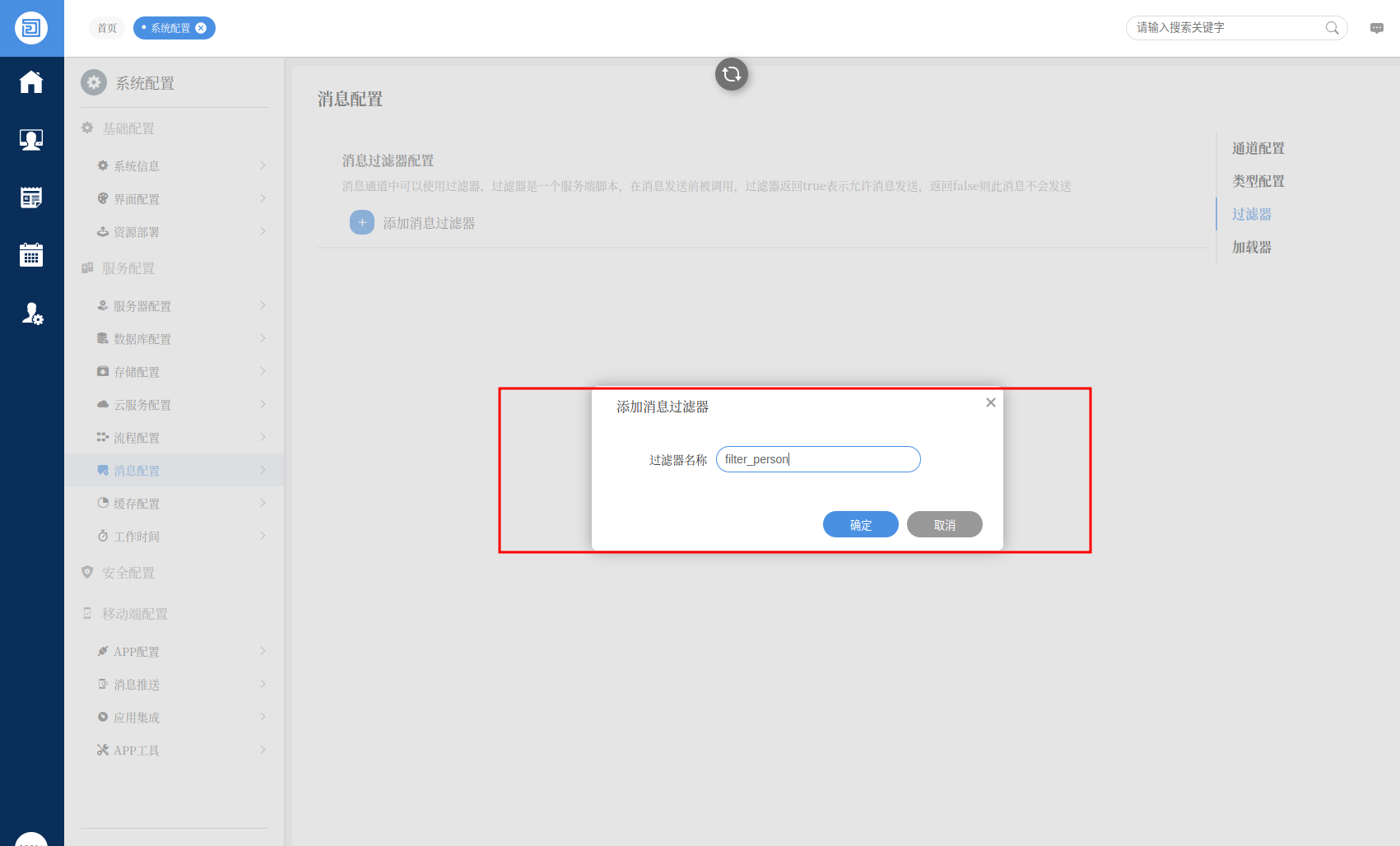This screenshot has width=1400, height=846.
Task: Click the news list sidebar icon
Action: [31, 198]
